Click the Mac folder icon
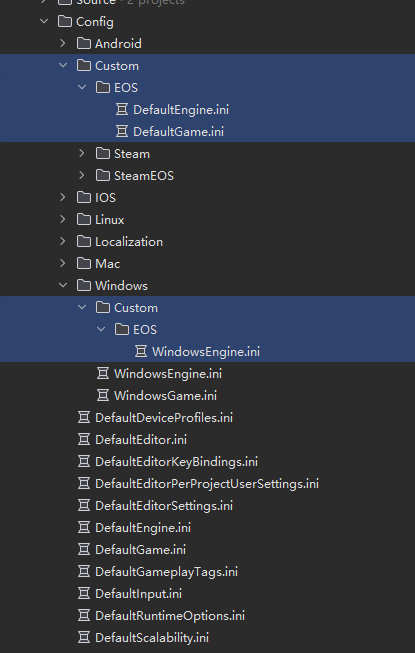 click(84, 263)
